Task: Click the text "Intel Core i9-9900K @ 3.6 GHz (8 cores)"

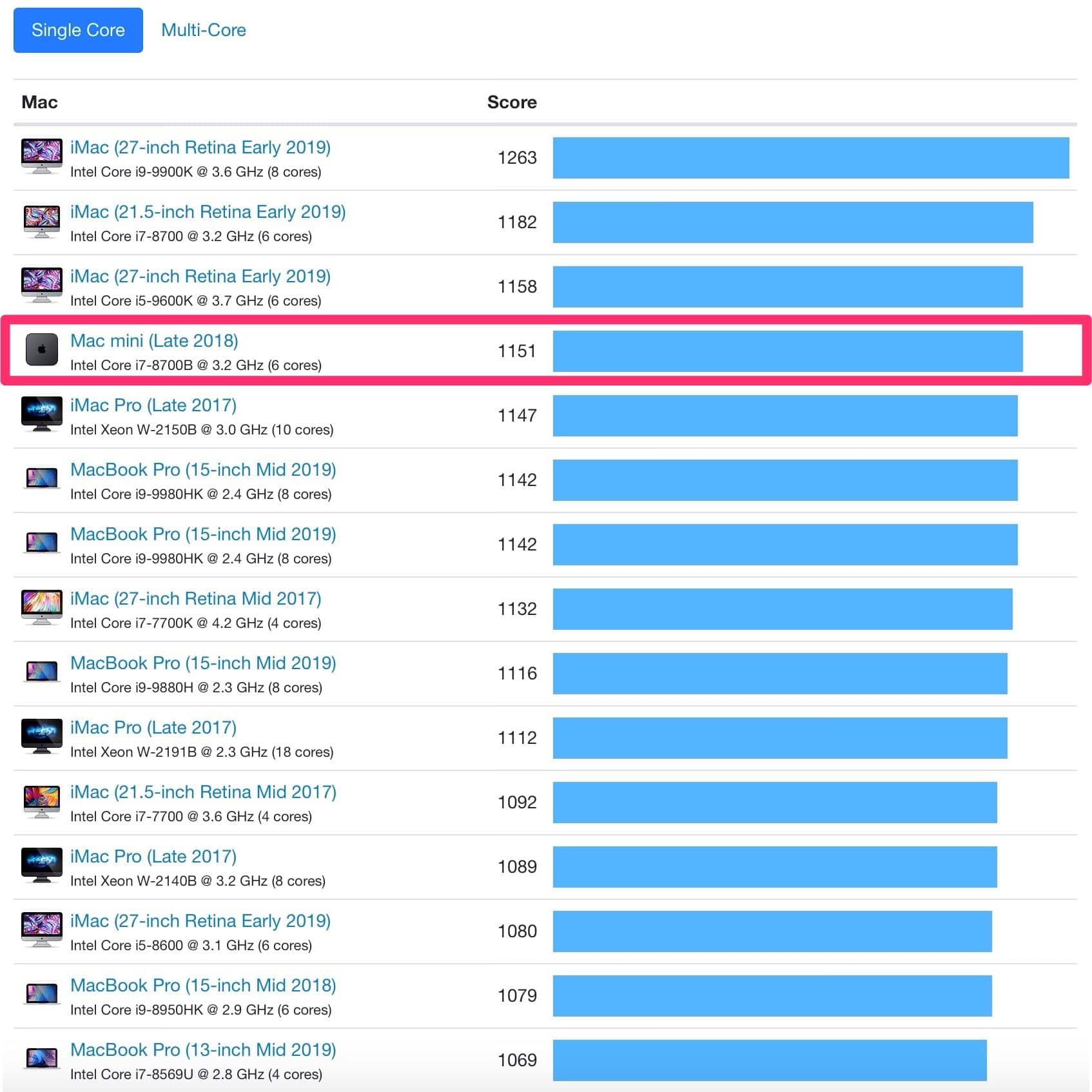Action: 196,172
